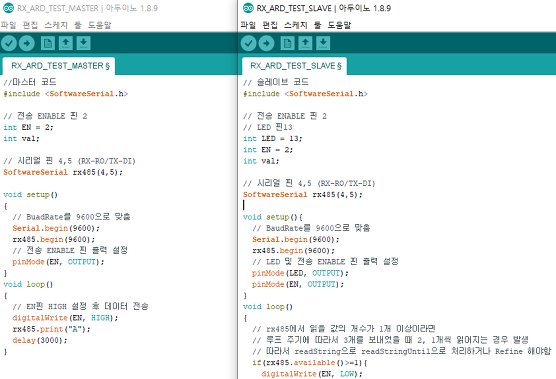This screenshot has width=556, height=379.
Task: Click New sketch icon in MASTER window
Action: pos(48,43)
